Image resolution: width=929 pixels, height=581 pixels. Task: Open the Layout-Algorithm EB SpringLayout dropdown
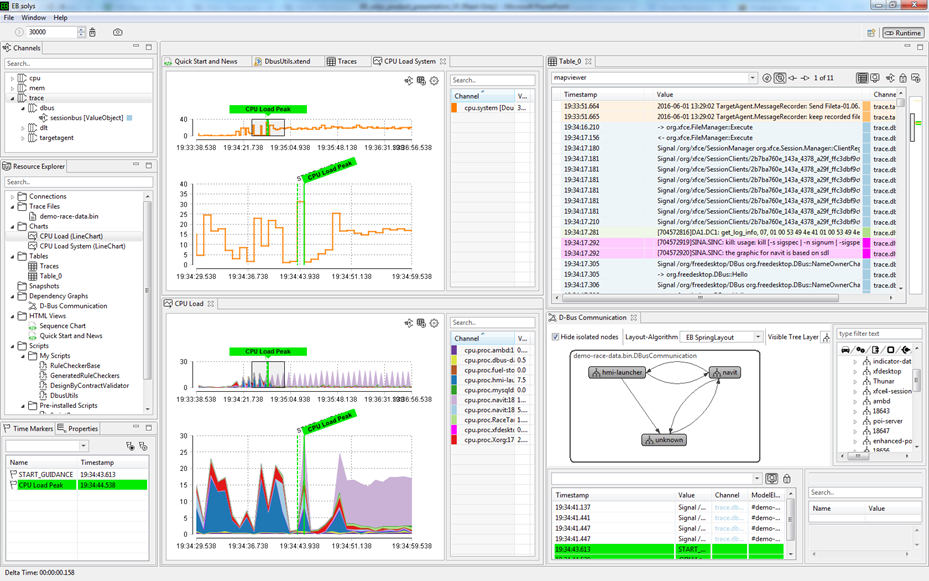coord(757,338)
